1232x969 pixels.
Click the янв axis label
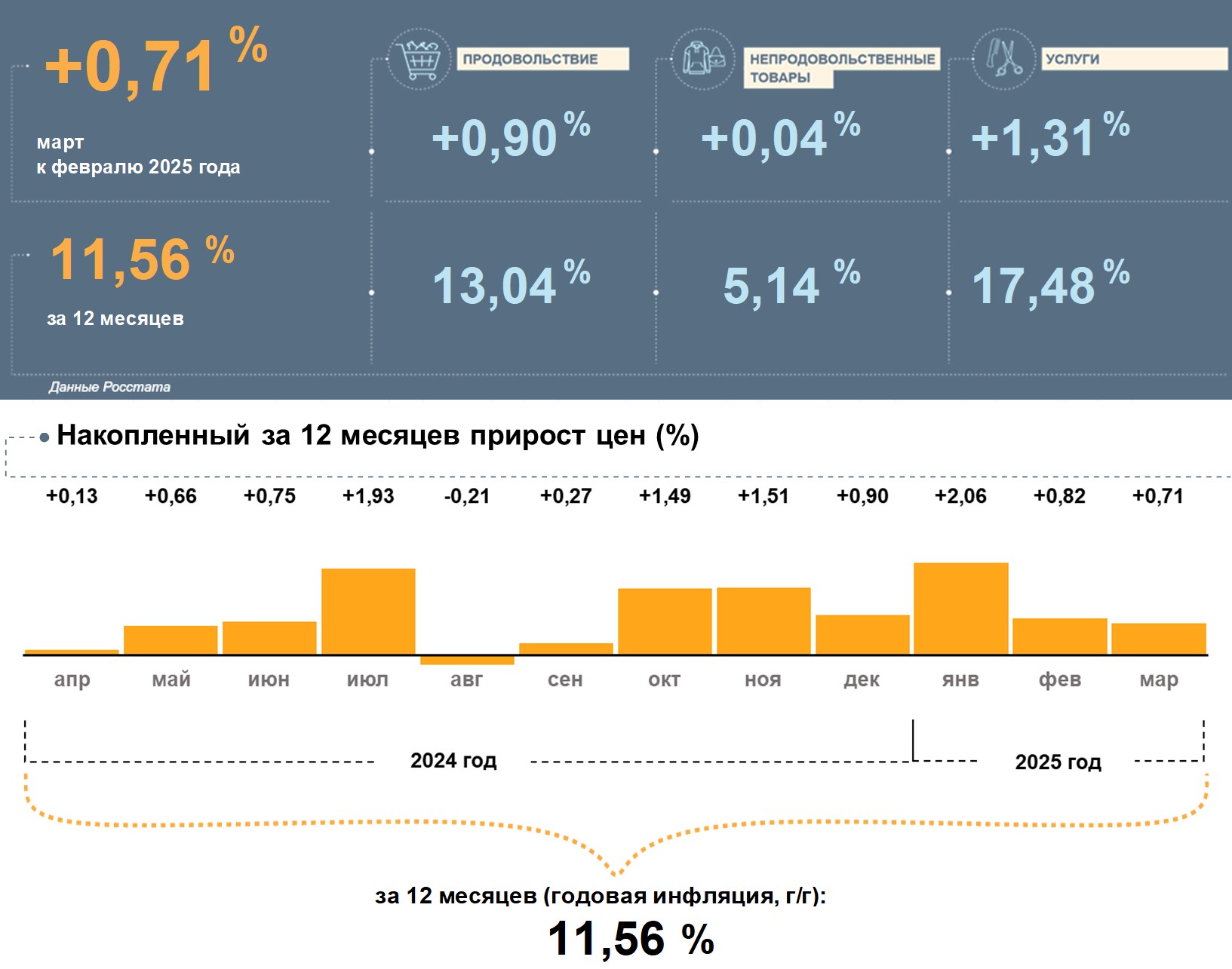click(x=960, y=680)
